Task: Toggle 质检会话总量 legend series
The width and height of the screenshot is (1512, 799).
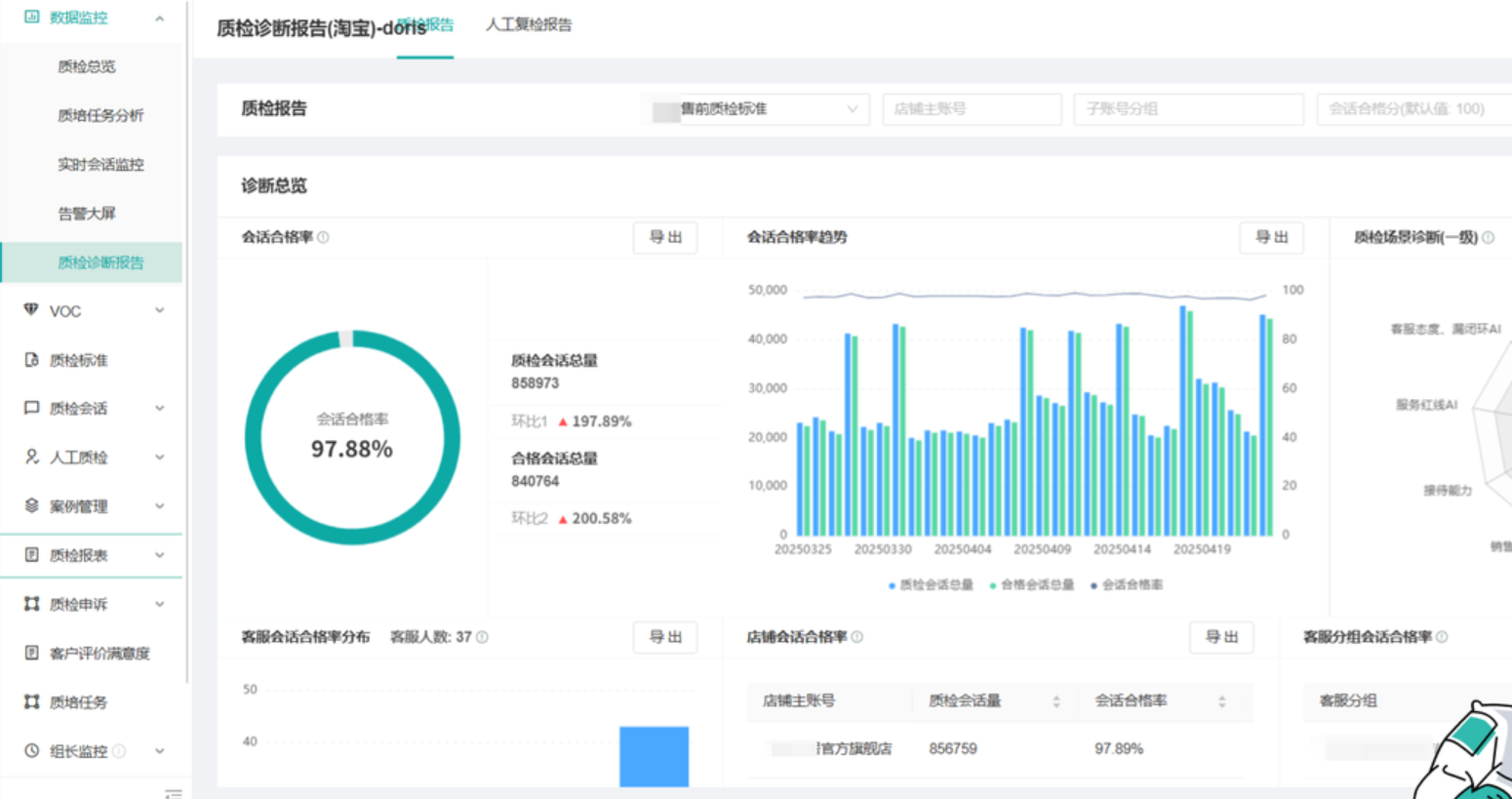Action: [931, 585]
